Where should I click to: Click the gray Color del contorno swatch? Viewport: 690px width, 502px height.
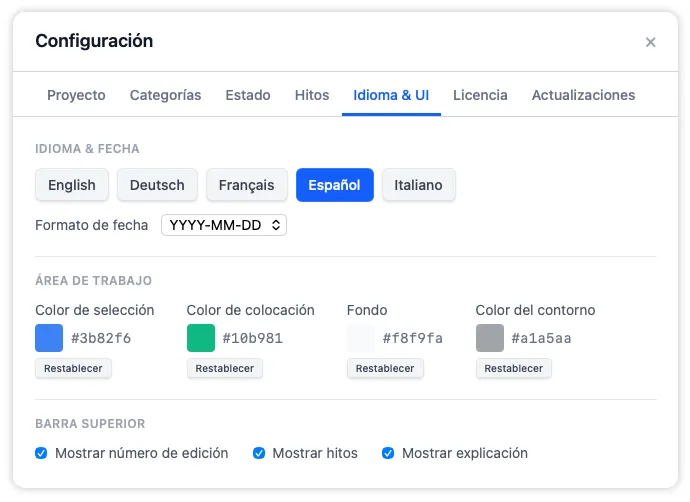(x=490, y=338)
